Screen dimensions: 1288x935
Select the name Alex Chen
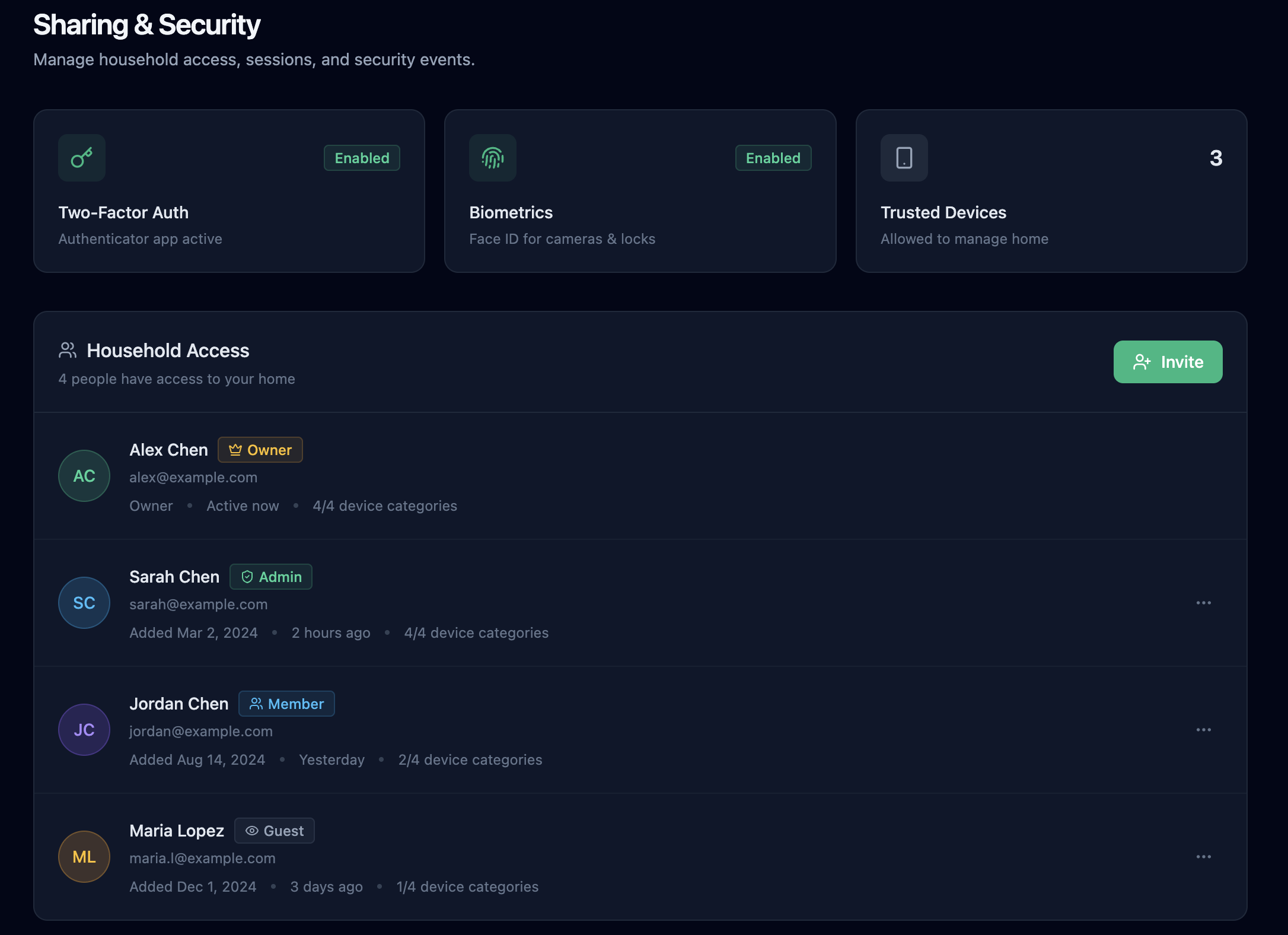pyautogui.click(x=168, y=450)
